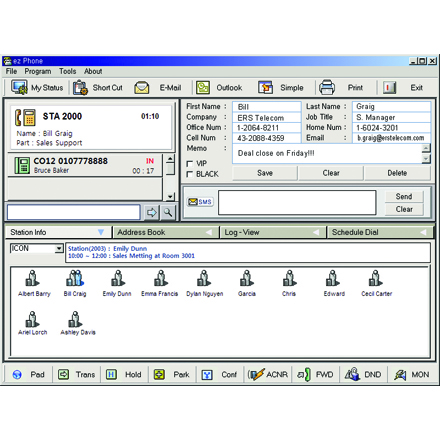Click the Print printer icon
The width and height of the screenshot is (440, 440).
point(327,87)
